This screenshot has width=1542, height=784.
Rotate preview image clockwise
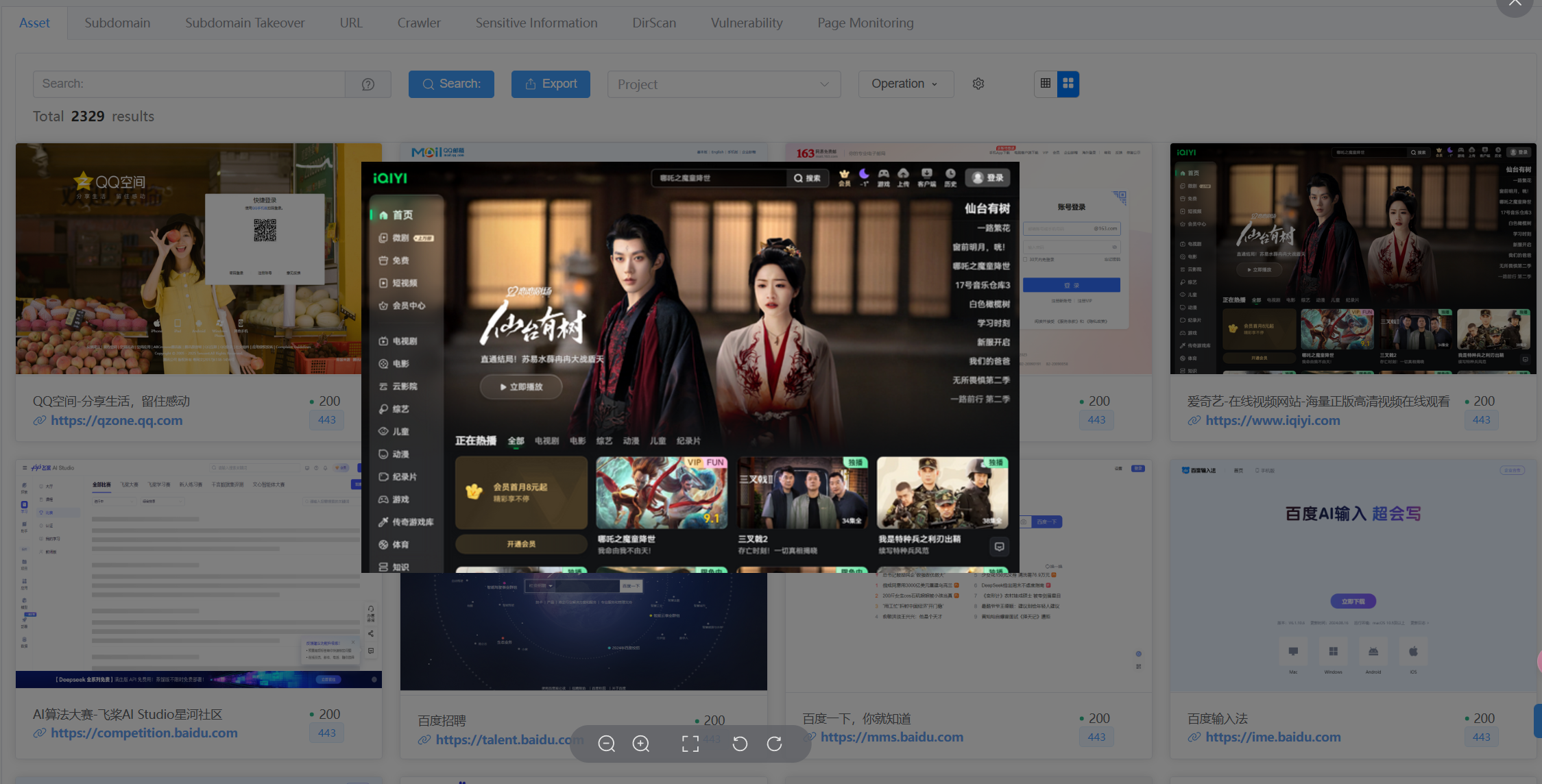pyautogui.click(x=775, y=744)
